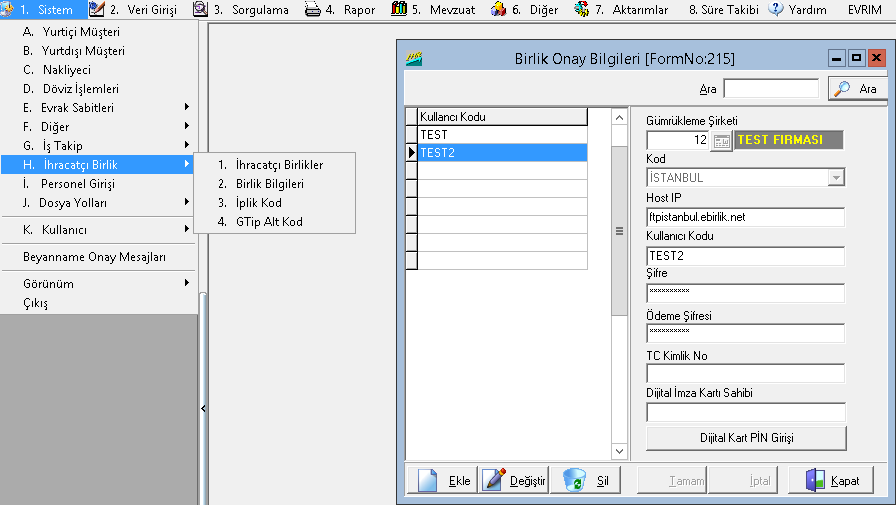Expand İhracatçı Birlik submenu

[x=98, y=165]
